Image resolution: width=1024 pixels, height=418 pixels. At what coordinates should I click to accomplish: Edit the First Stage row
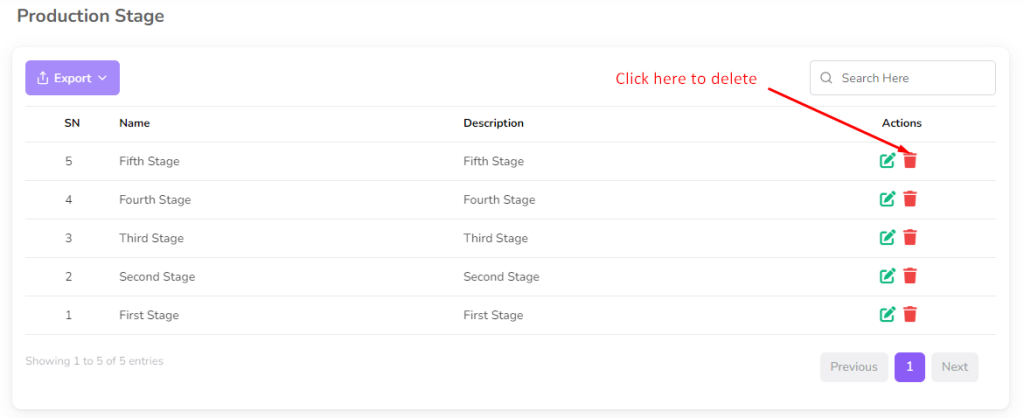click(887, 315)
